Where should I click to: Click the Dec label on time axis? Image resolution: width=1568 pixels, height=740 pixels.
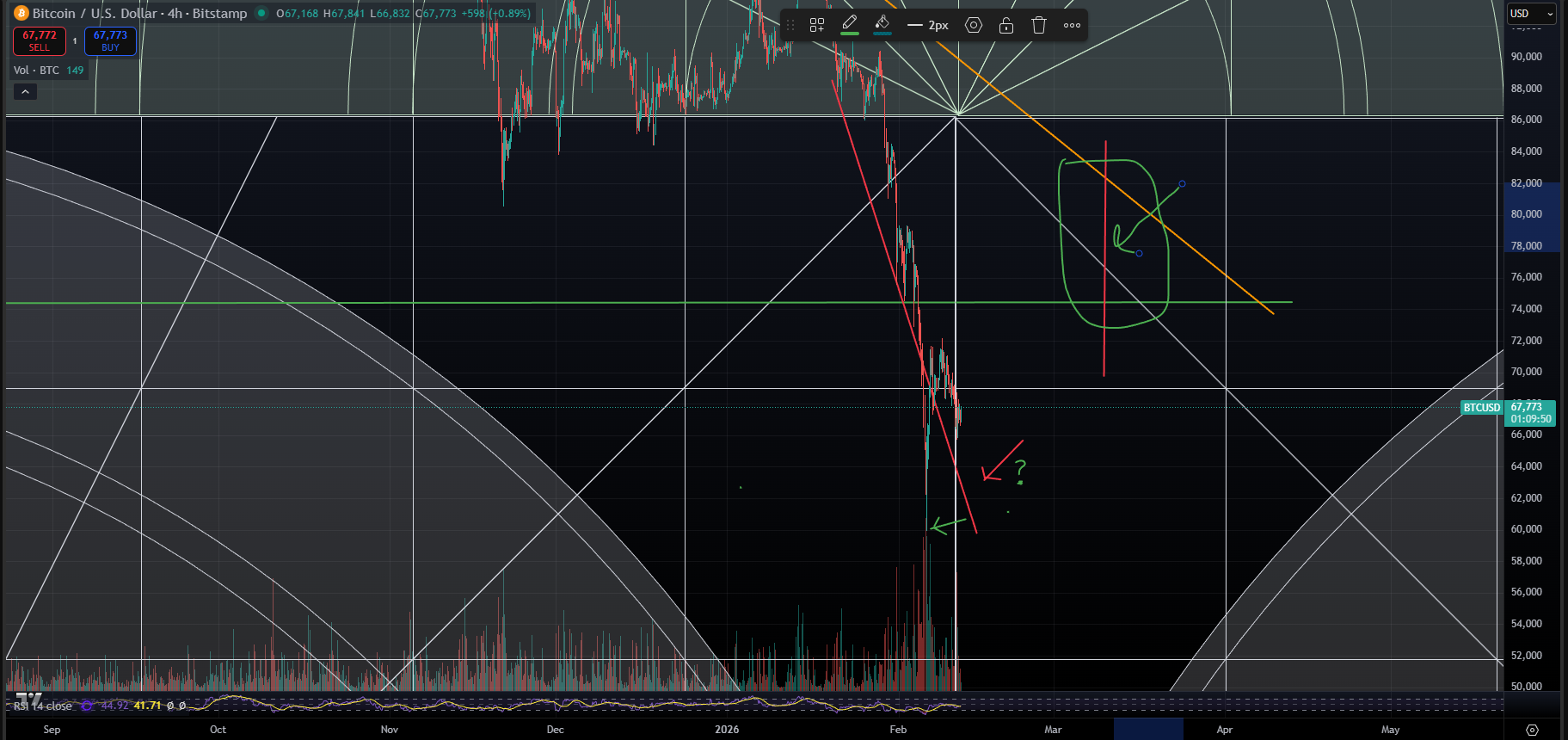pyautogui.click(x=556, y=729)
